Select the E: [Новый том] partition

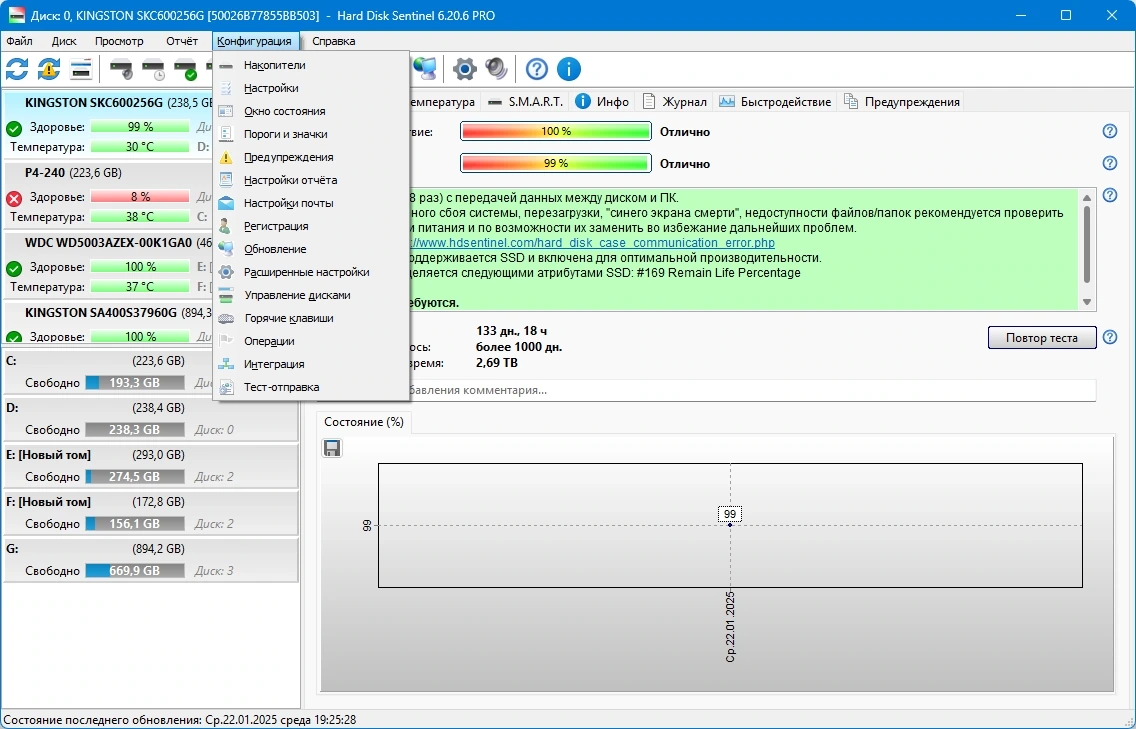151,465
